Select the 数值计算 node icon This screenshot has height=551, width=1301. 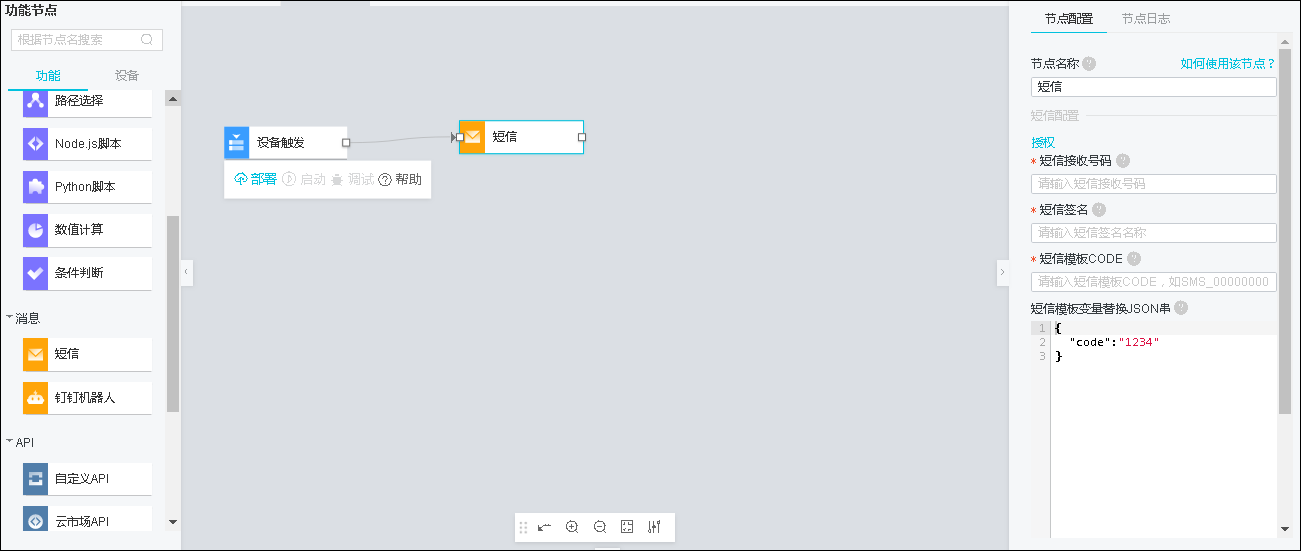36,230
